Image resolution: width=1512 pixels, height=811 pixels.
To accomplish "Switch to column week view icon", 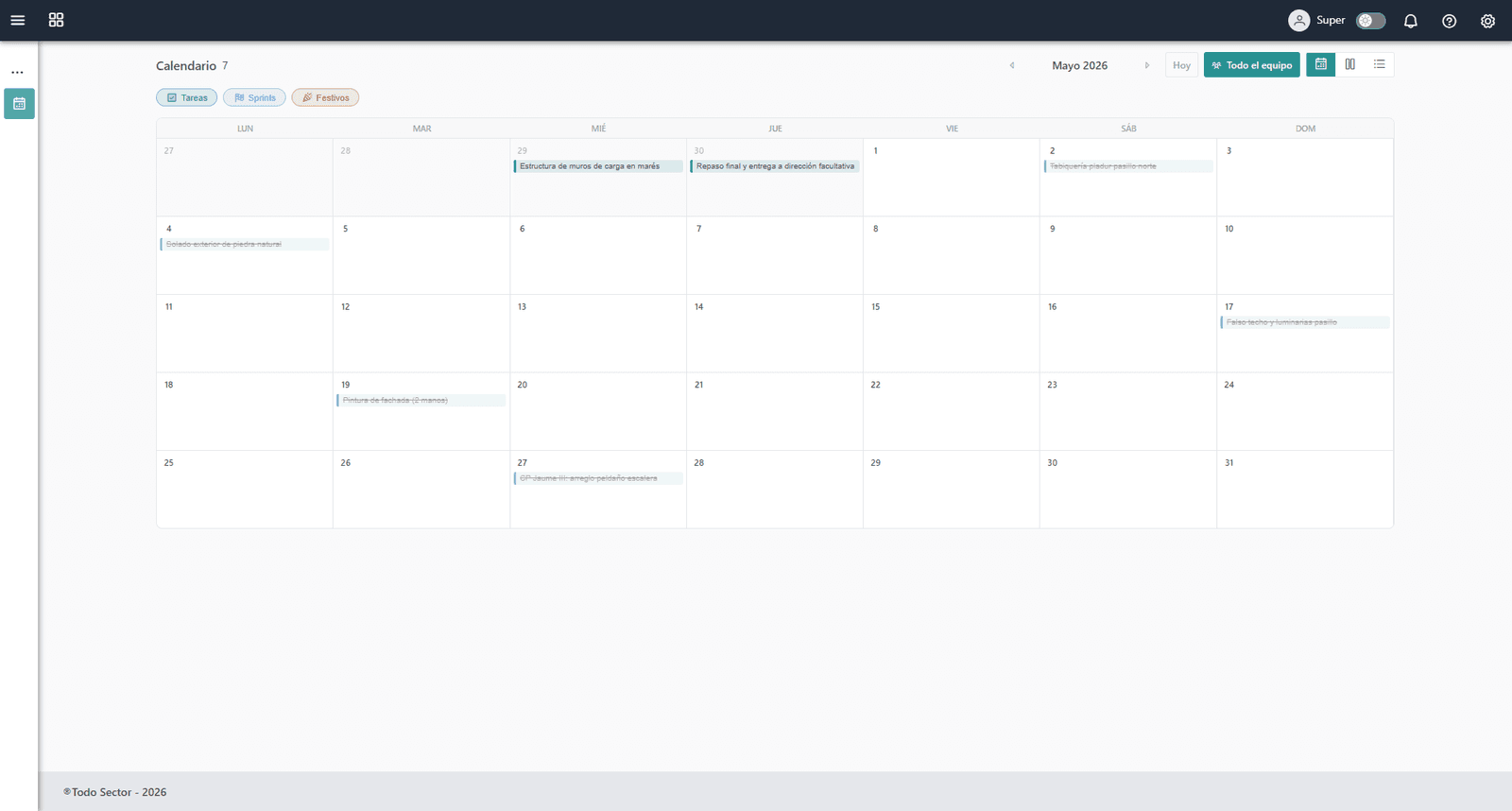I will 1349,64.
